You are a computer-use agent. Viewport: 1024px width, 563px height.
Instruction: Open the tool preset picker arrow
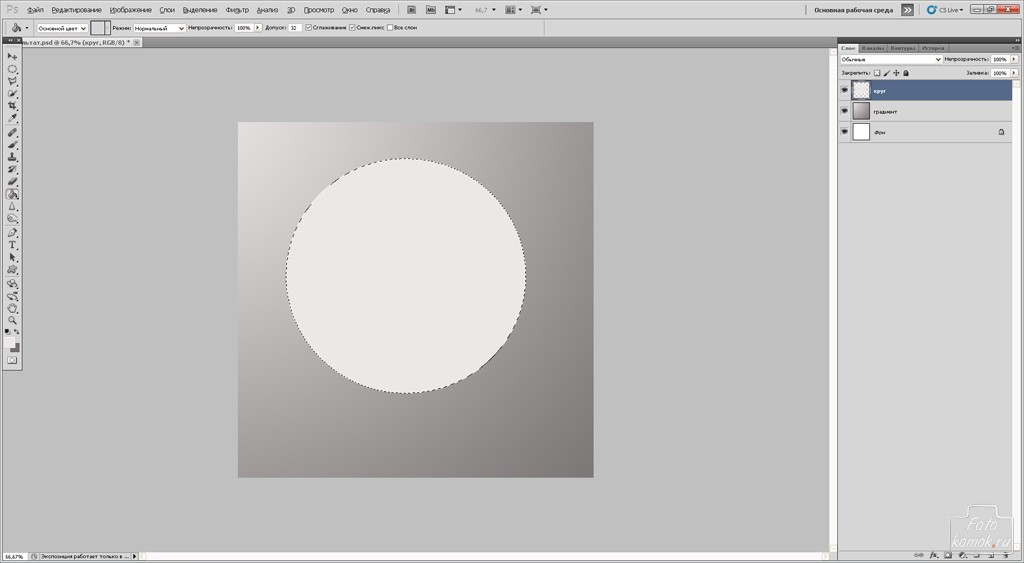pyautogui.click(x=27, y=28)
